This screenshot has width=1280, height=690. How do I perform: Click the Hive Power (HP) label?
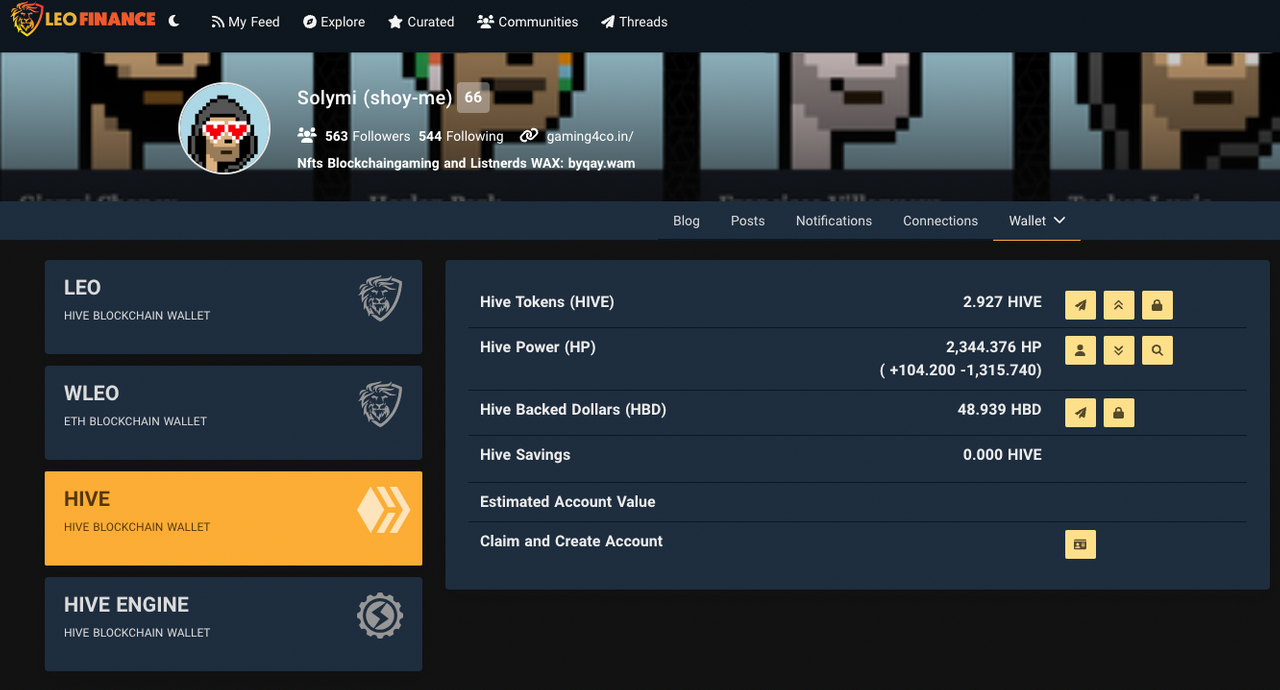[x=538, y=347]
